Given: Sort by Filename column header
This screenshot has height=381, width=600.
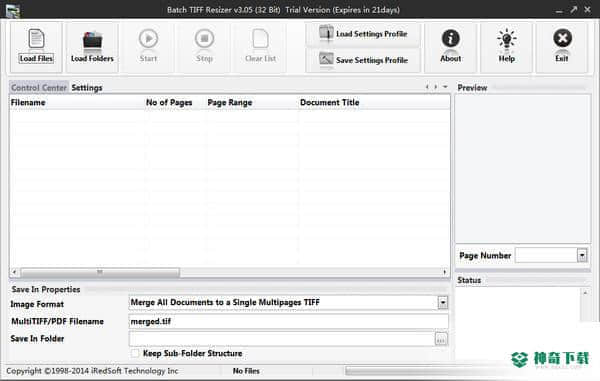Looking at the screenshot, I should click(77, 103).
